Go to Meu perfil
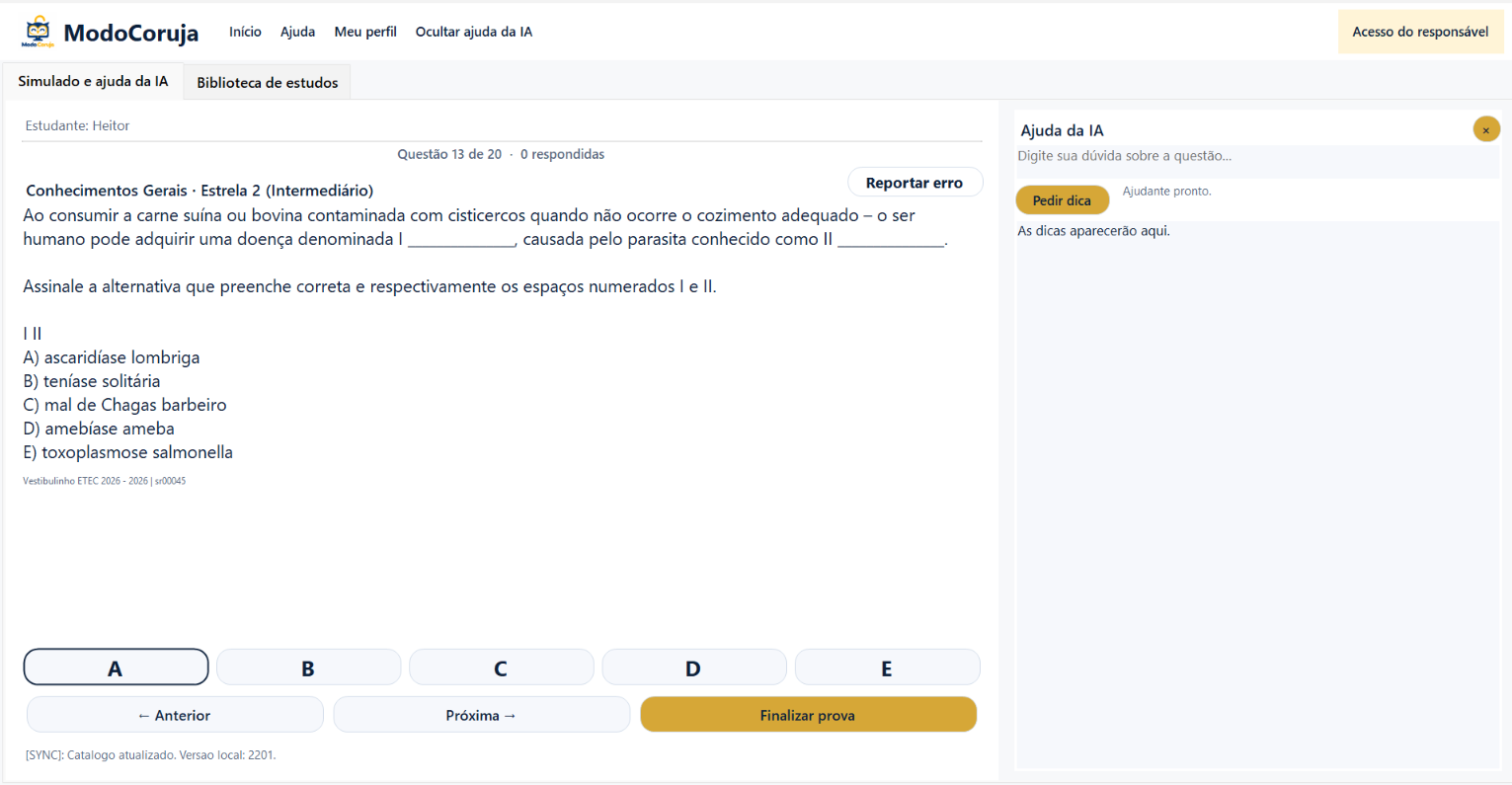 (365, 32)
